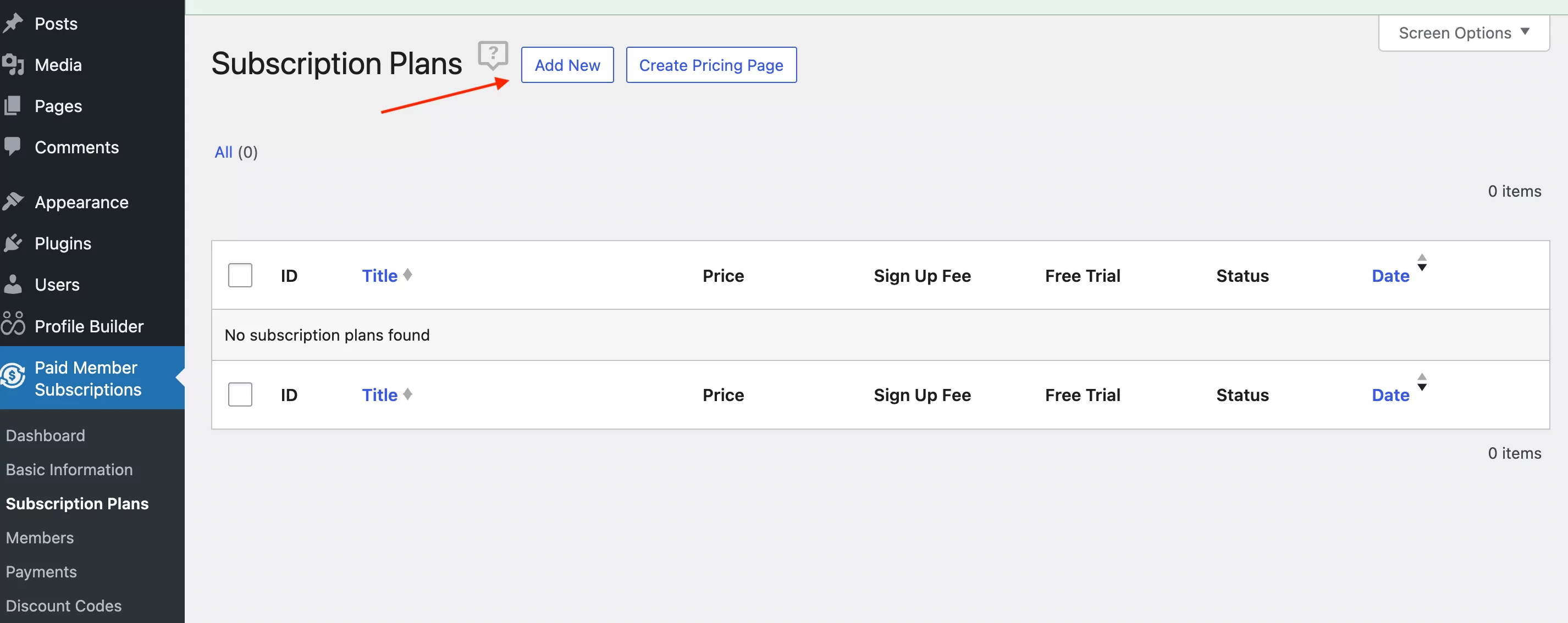Open the Subscription Plans submenu

(x=77, y=503)
